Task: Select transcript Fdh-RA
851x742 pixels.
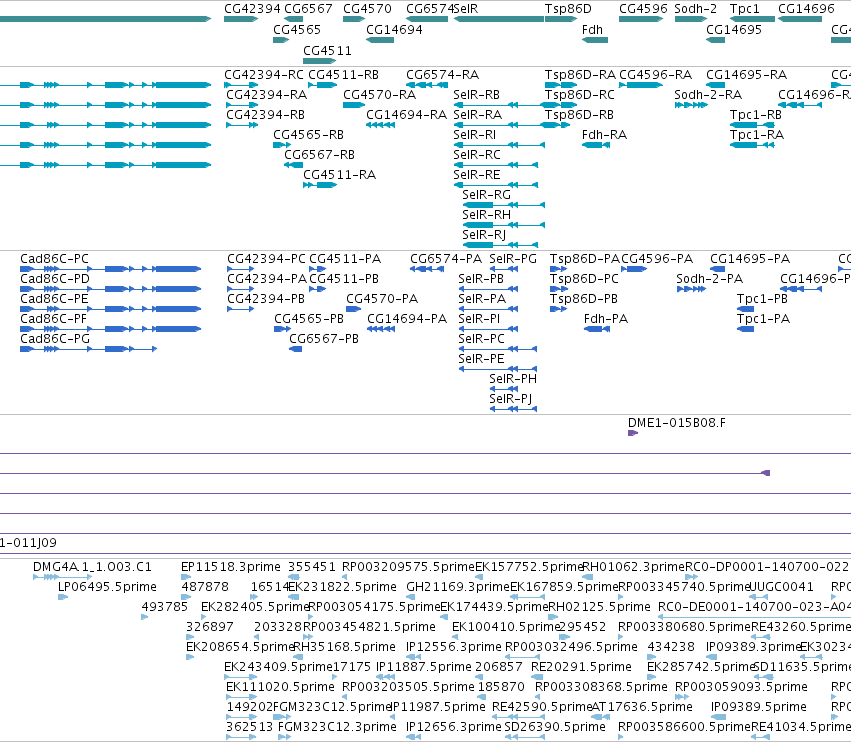Action: [x=604, y=135]
